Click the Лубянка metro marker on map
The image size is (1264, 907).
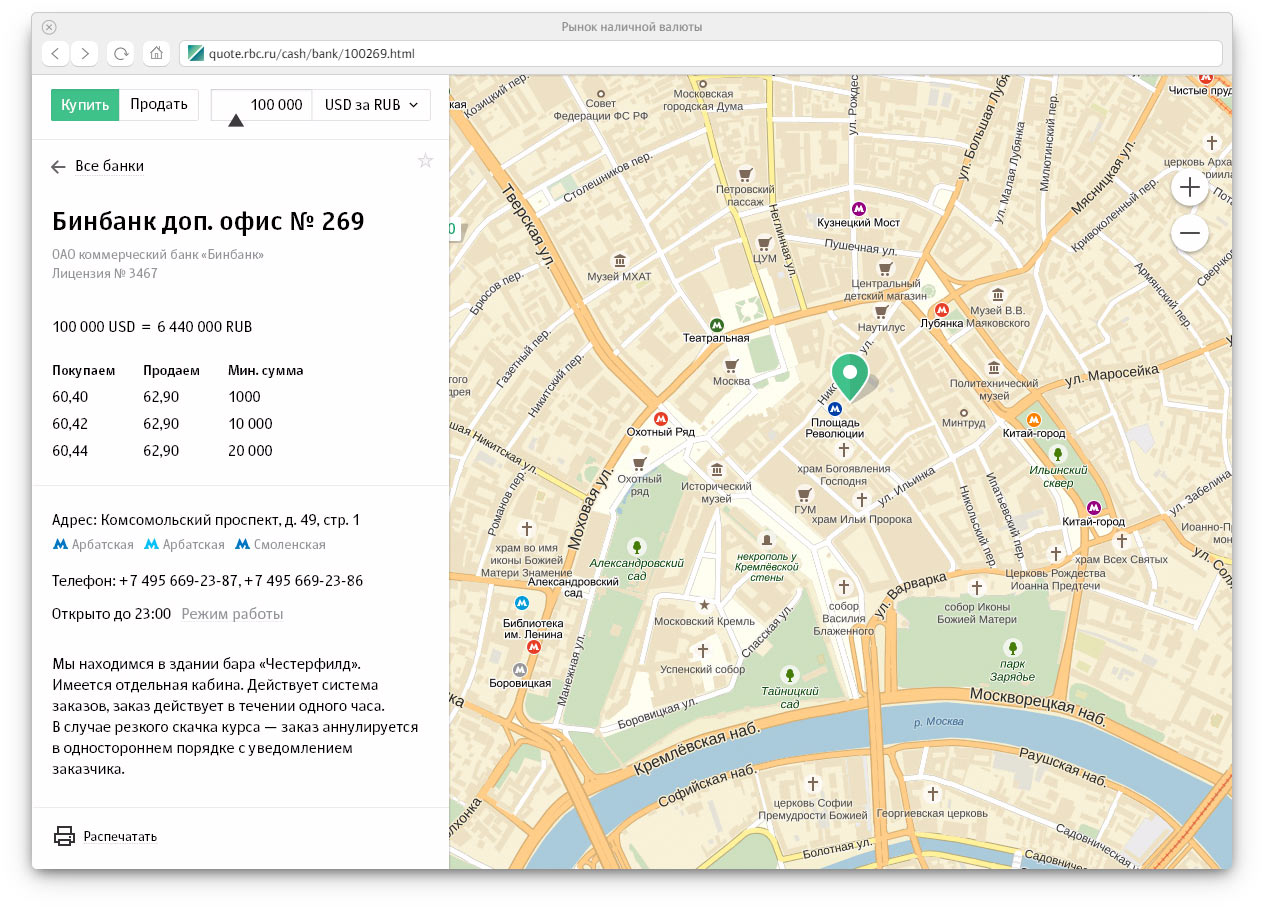(941, 310)
